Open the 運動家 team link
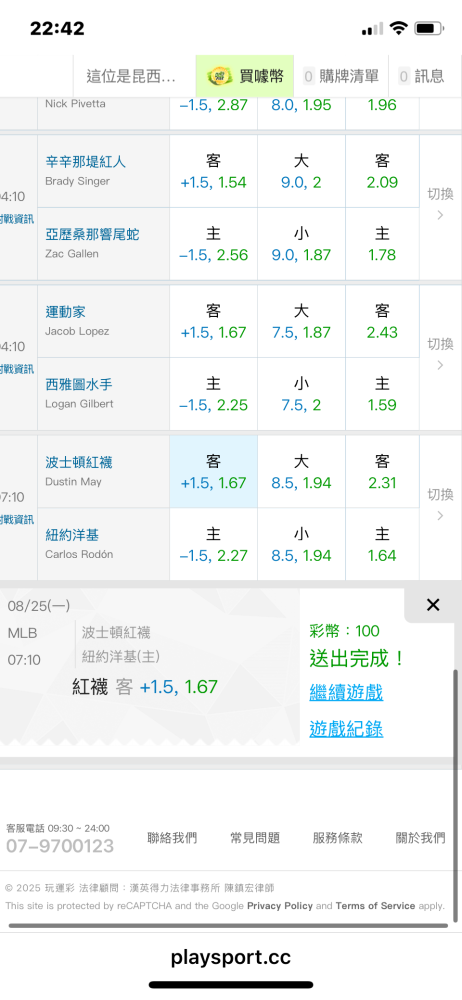This screenshot has width=462, height=1000. [x=65, y=312]
